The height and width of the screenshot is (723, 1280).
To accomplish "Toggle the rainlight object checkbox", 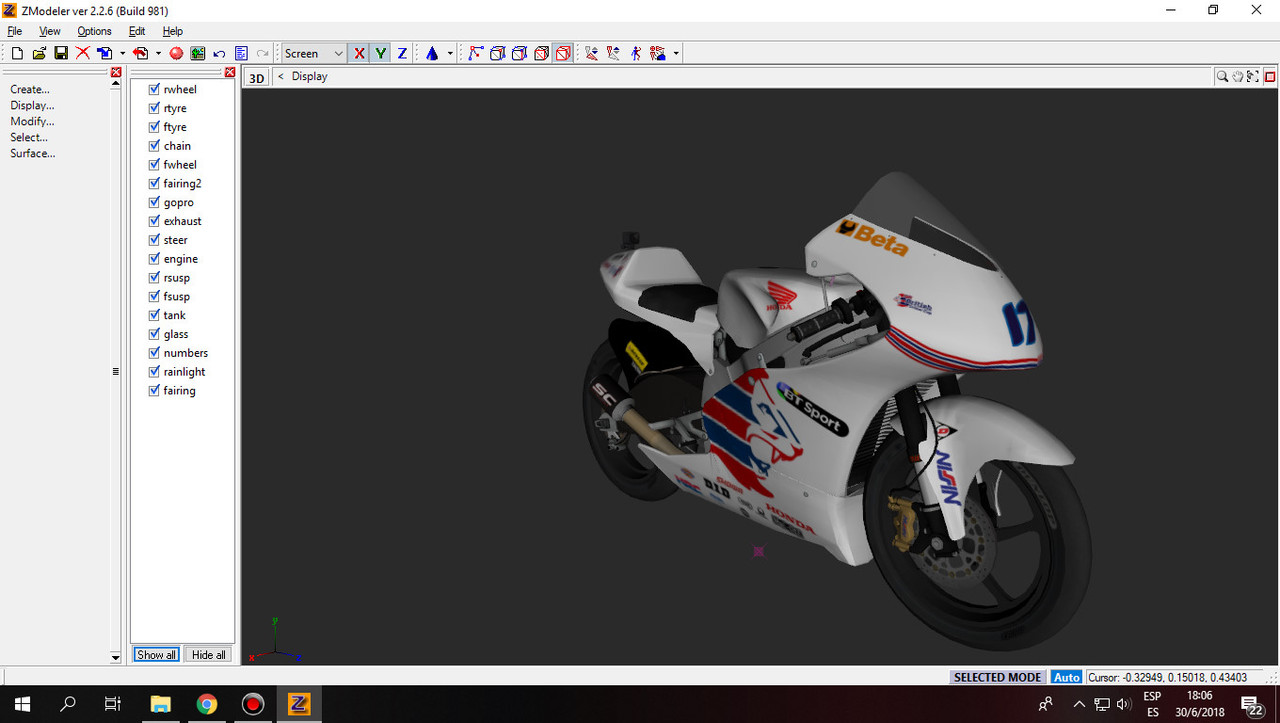I will click(x=154, y=371).
